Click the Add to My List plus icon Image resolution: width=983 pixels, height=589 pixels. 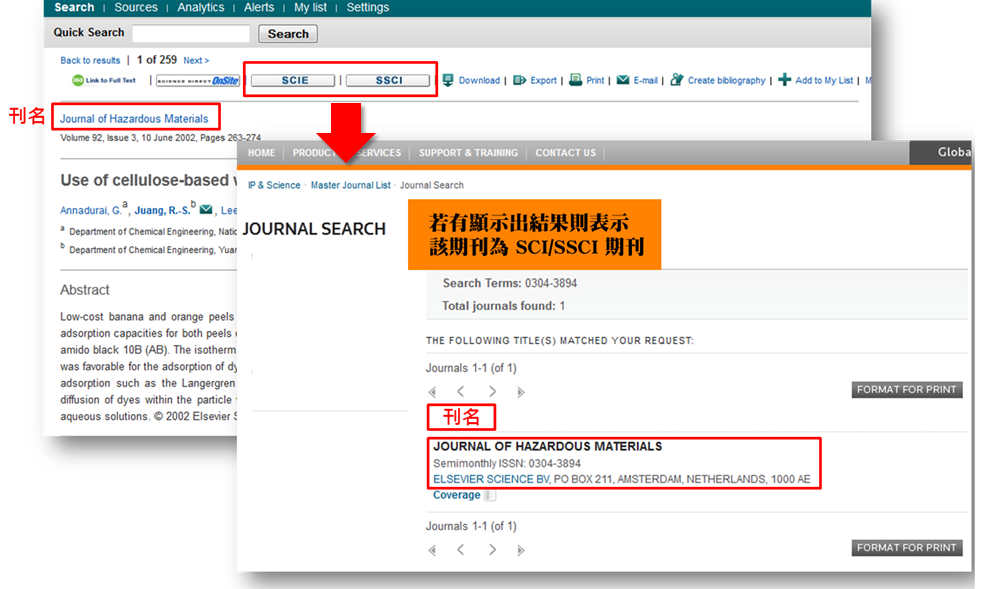(x=784, y=80)
